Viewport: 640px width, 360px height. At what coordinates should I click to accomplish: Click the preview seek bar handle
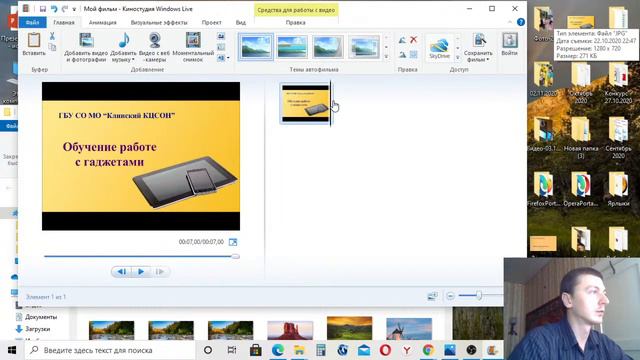(236, 256)
